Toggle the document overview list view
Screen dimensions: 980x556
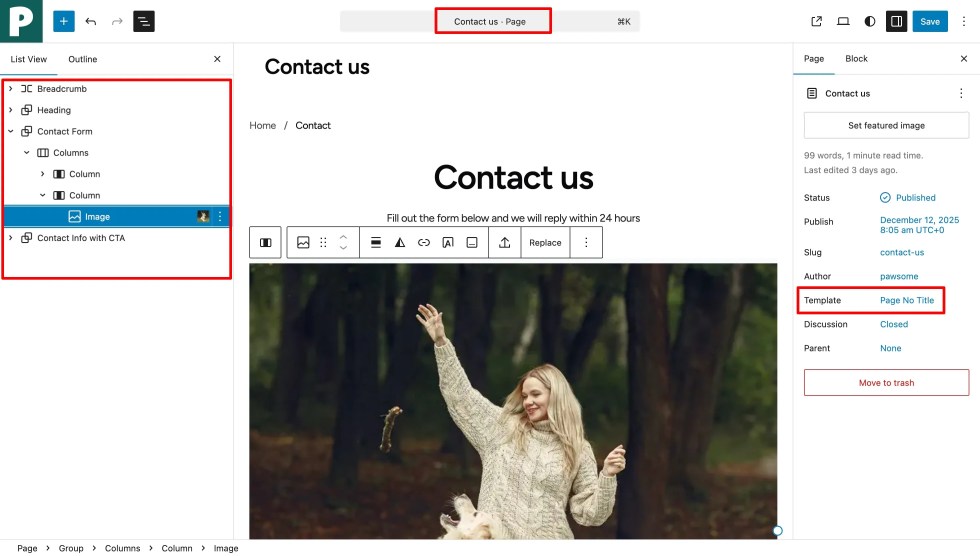pos(144,21)
